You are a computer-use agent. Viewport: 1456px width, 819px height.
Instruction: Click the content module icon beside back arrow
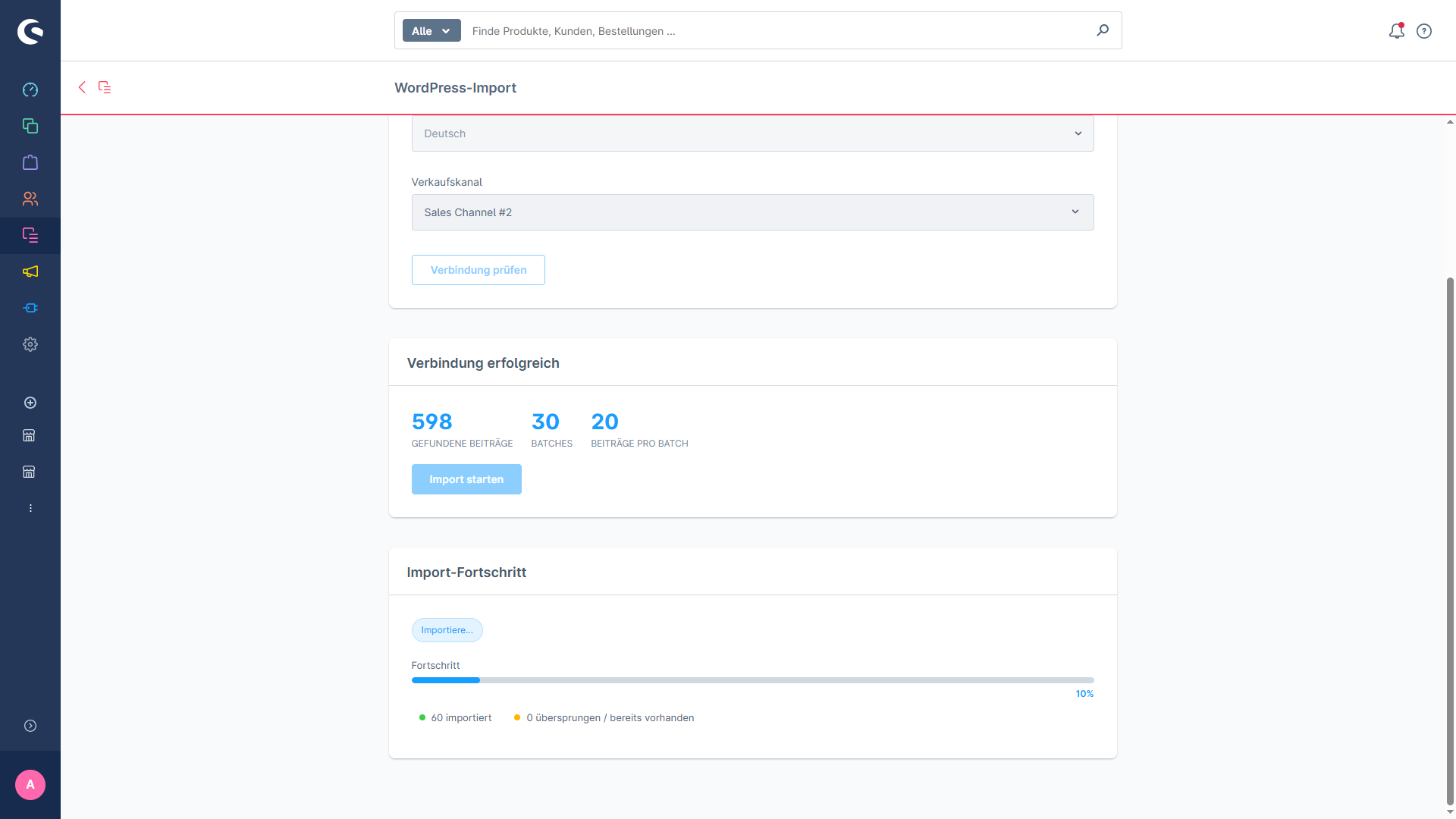point(105,87)
